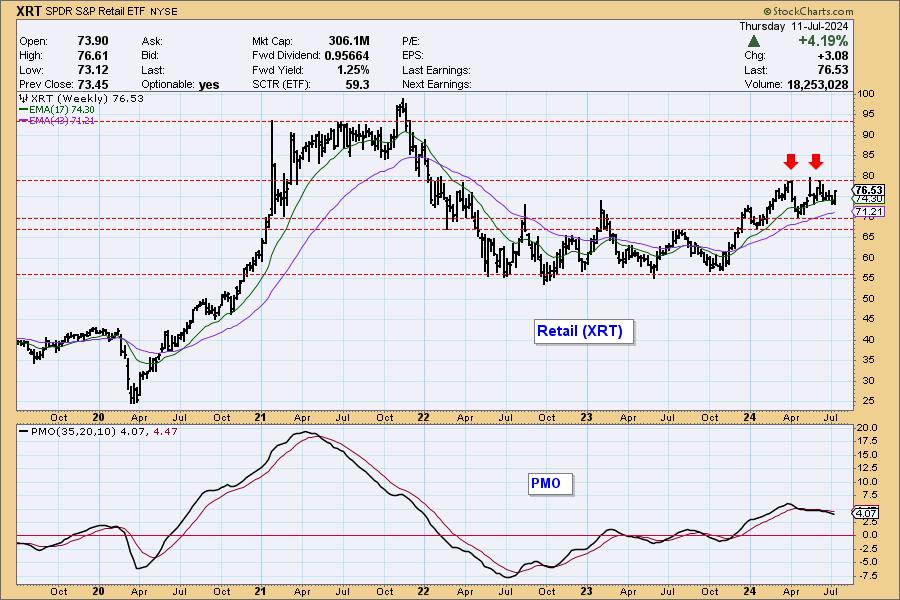Image resolution: width=900 pixels, height=600 pixels.
Task: Click the NYSE exchange label
Action: coord(164,11)
